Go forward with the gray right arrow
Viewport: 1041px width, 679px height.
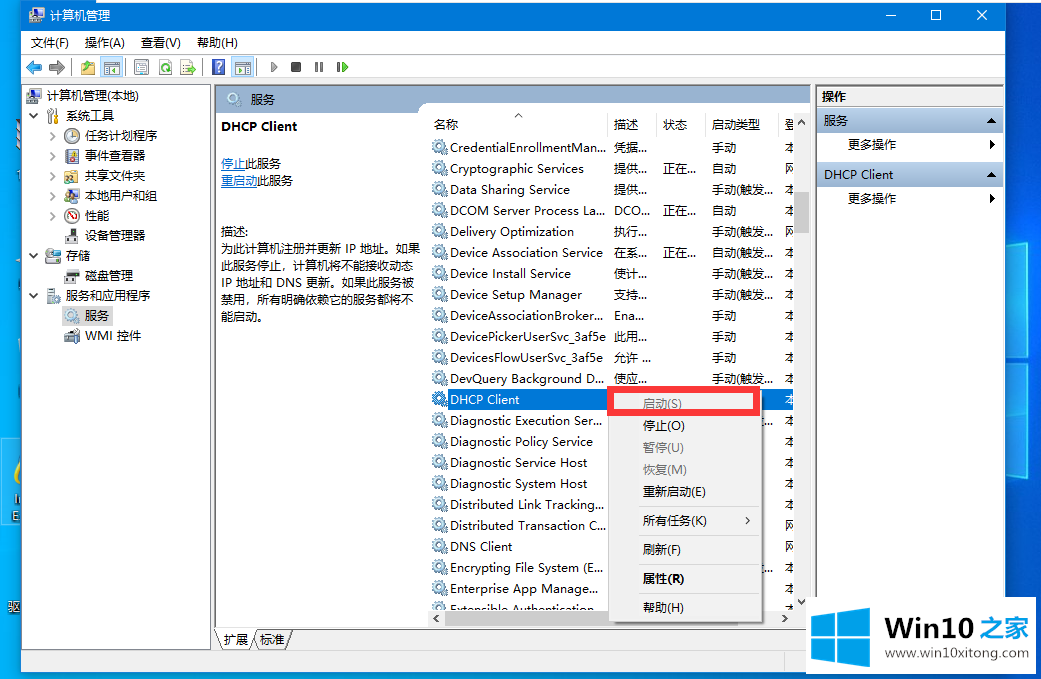[57, 67]
